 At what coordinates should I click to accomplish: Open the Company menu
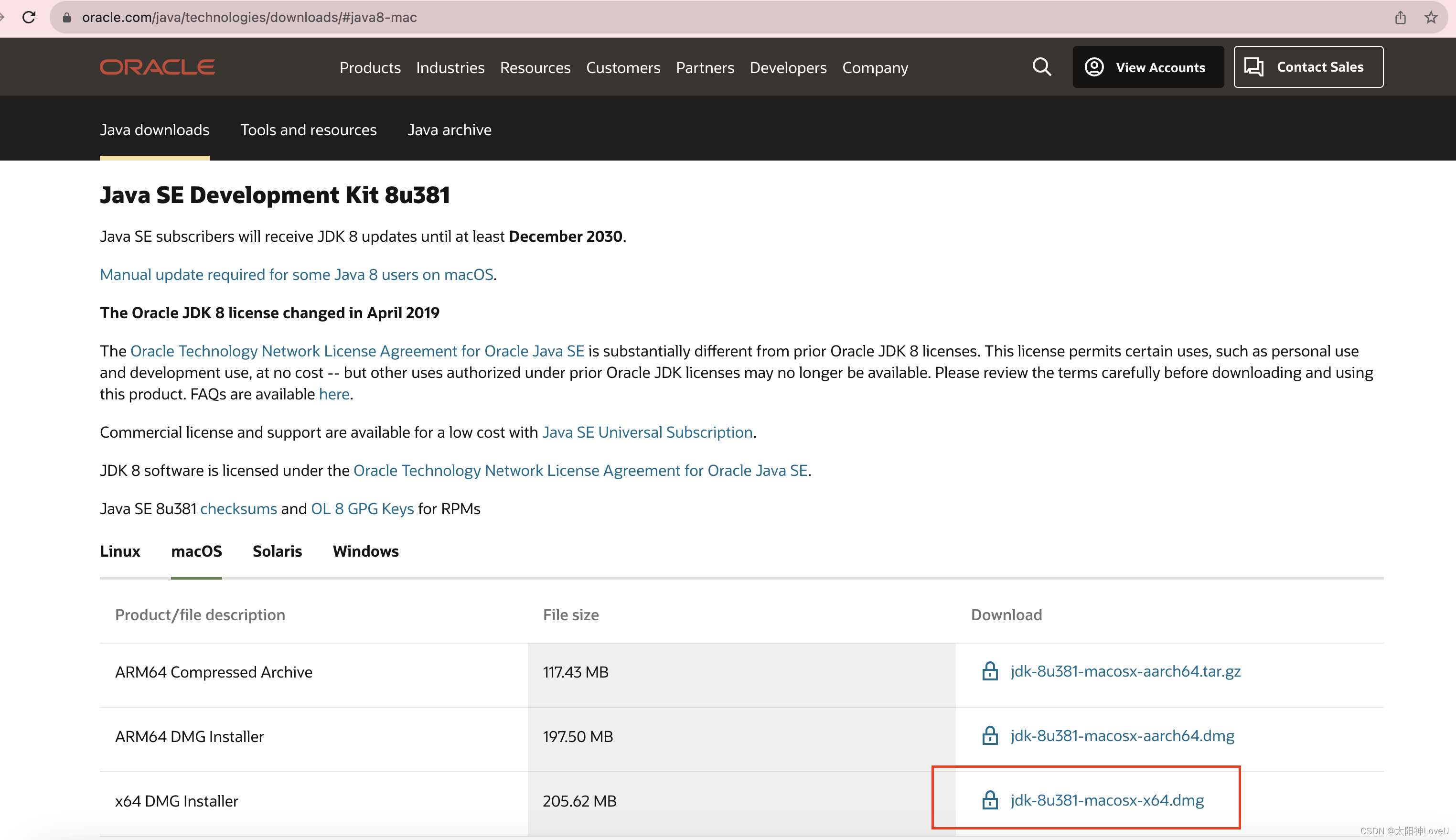tap(875, 67)
